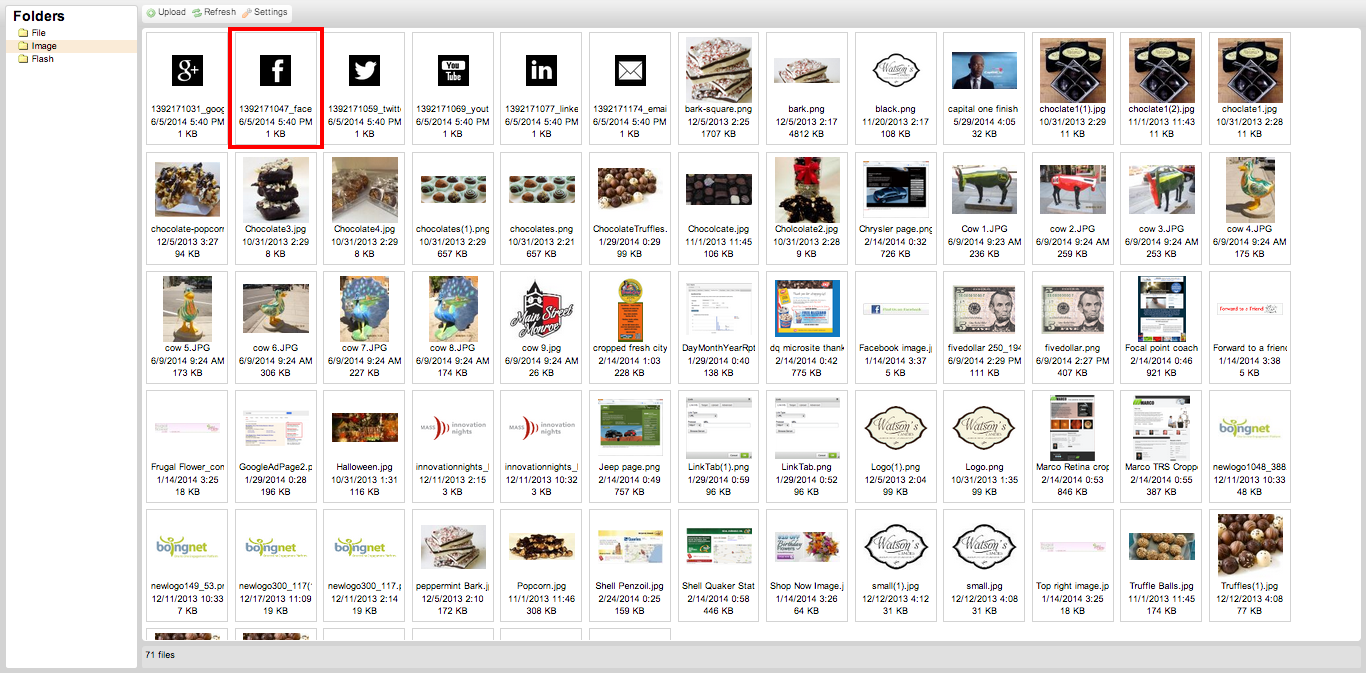Pick the newlogo1048_388 boingnet logo
The image size is (1366, 673).
(x=1250, y=447)
